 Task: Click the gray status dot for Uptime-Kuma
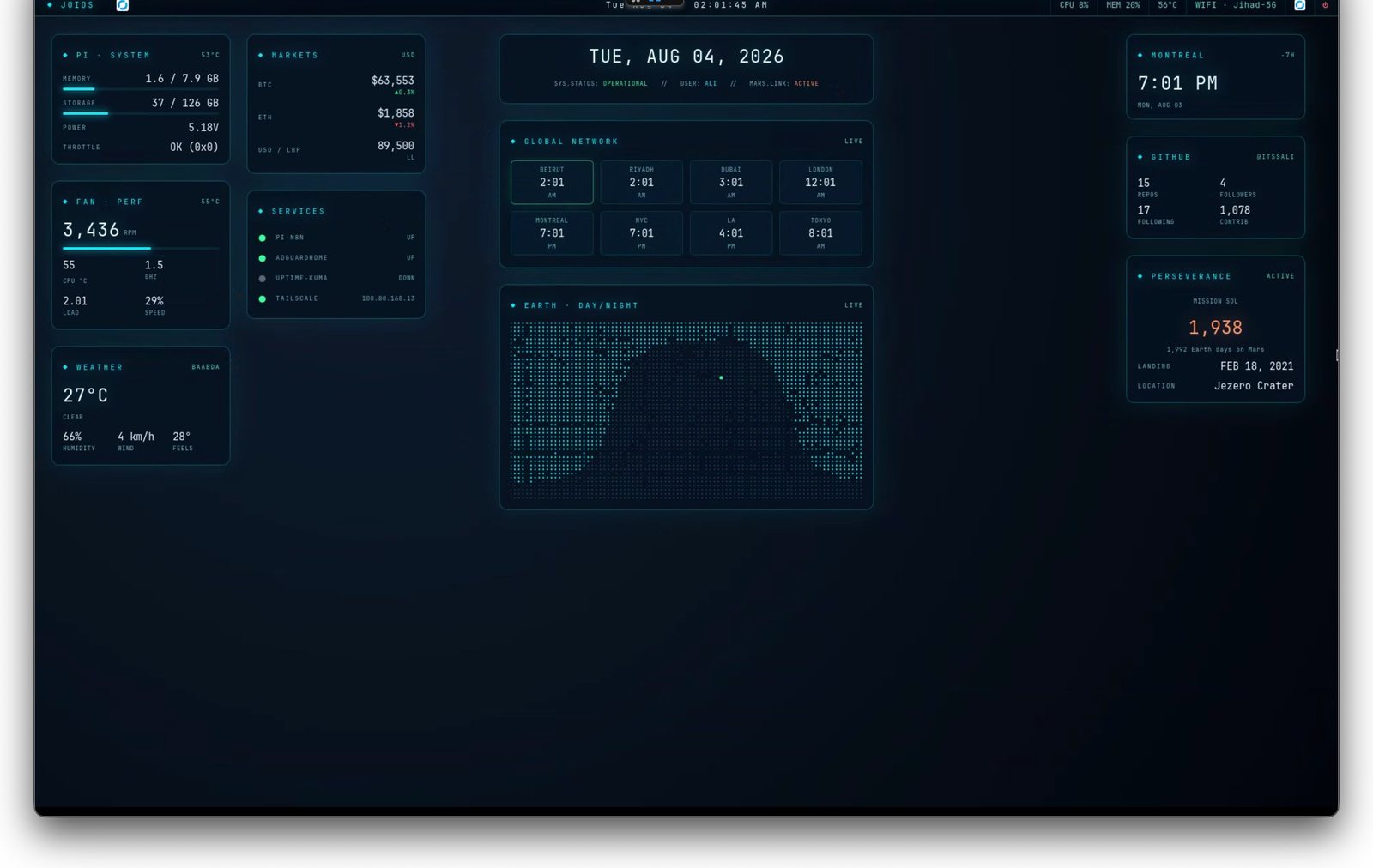(x=263, y=279)
